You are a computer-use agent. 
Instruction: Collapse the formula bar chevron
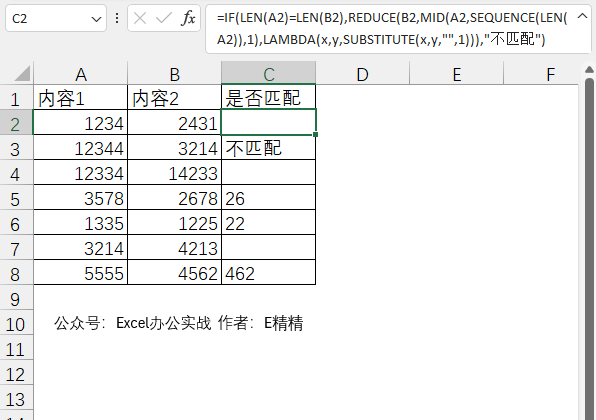[582, 16]
